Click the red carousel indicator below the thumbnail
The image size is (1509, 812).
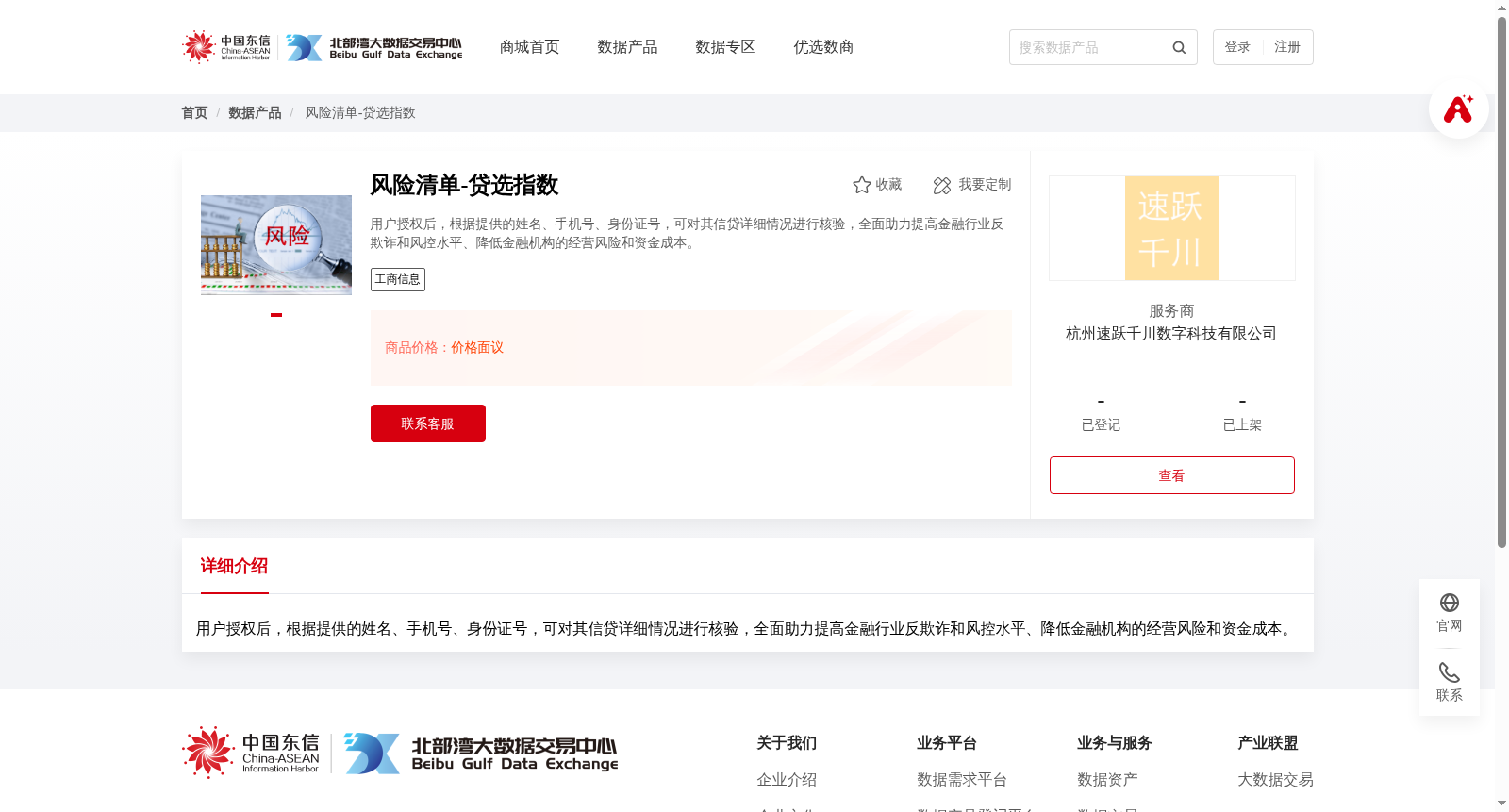pos(276,315)
